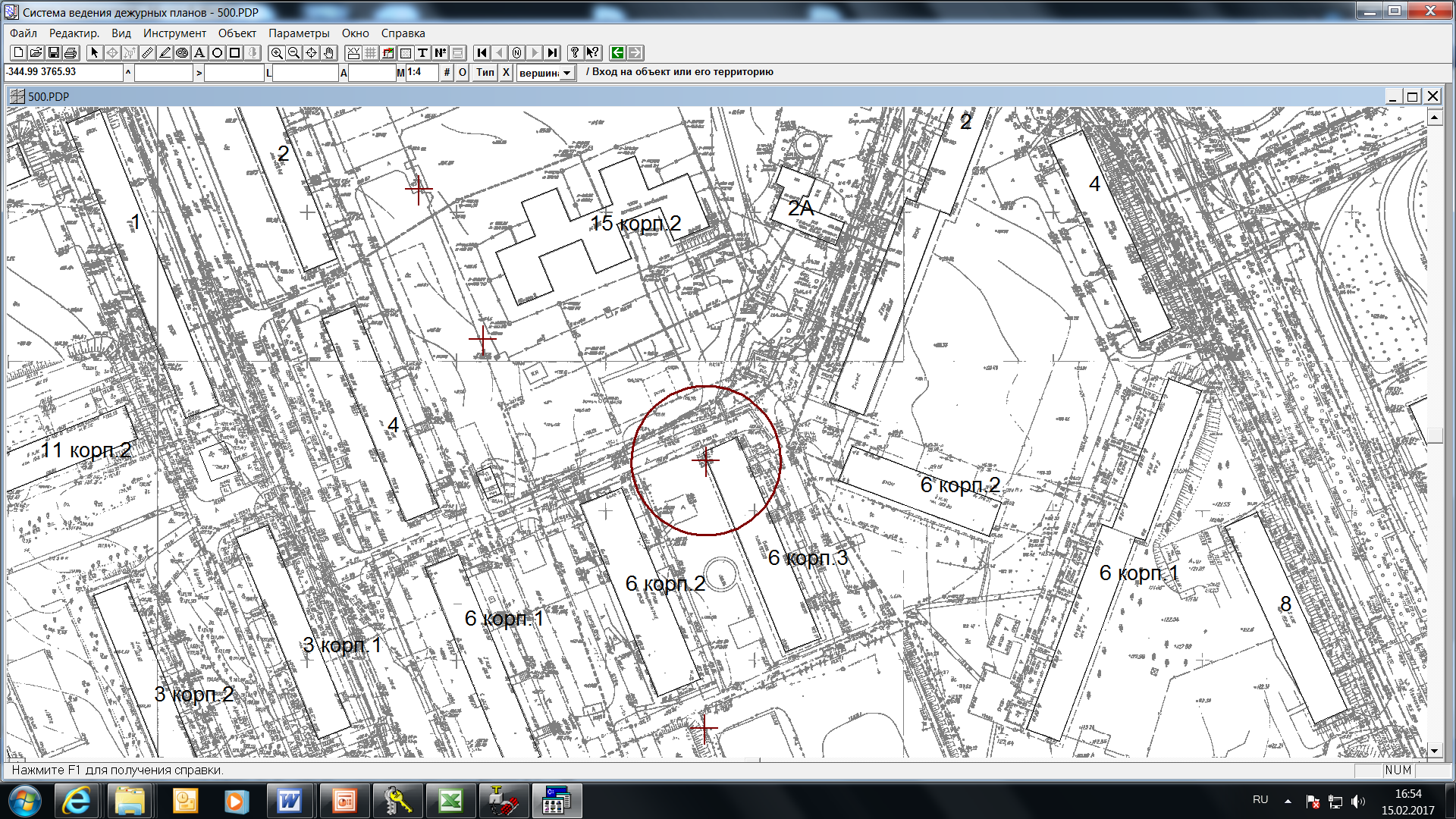Open Excel from the taskbar

[450, 801]
